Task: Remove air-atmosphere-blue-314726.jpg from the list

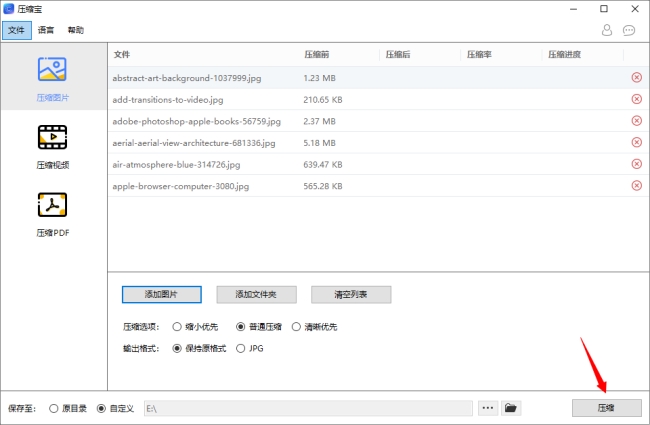Action: point(637,164)
